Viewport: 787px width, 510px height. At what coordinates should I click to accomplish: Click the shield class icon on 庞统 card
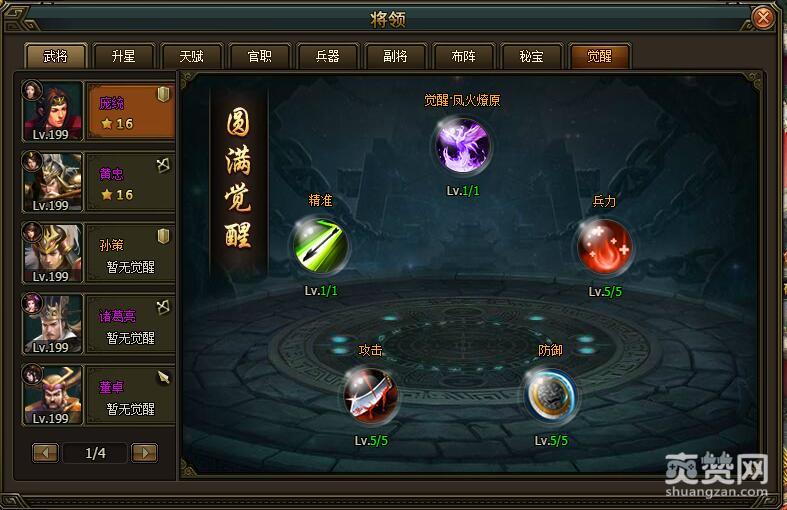[x=163, y=94]
